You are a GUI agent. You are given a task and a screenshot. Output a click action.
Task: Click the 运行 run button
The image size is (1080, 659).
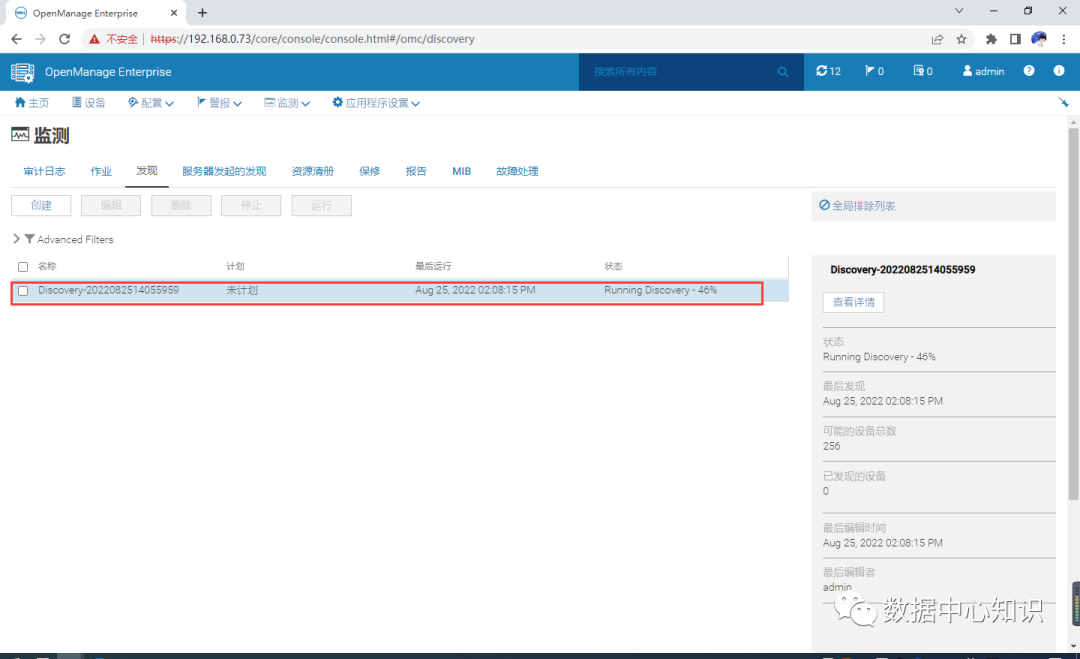[322, 205]
